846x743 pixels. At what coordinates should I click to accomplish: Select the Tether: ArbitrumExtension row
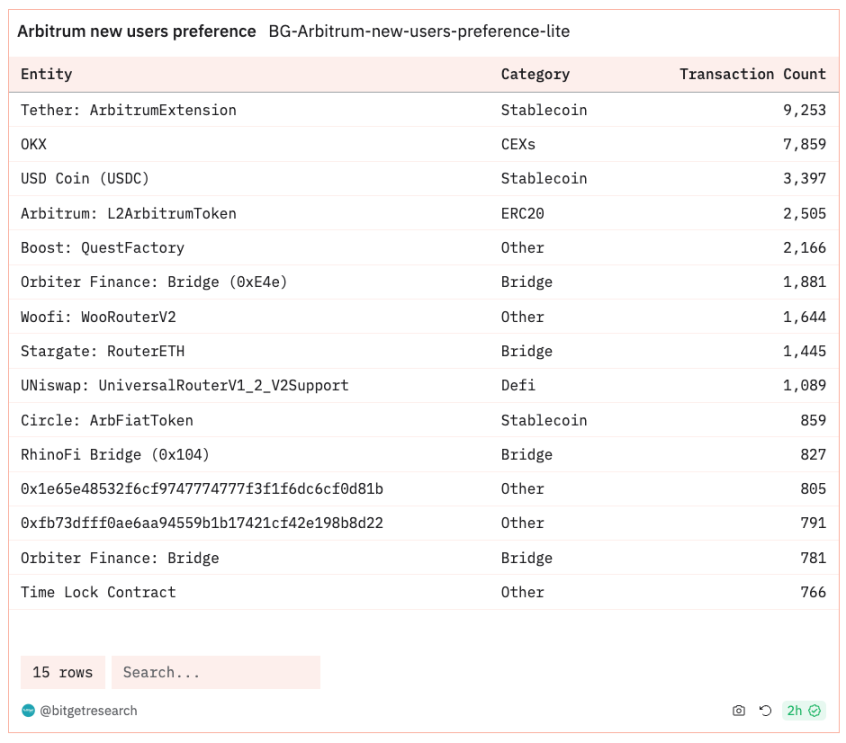point(129,110)
